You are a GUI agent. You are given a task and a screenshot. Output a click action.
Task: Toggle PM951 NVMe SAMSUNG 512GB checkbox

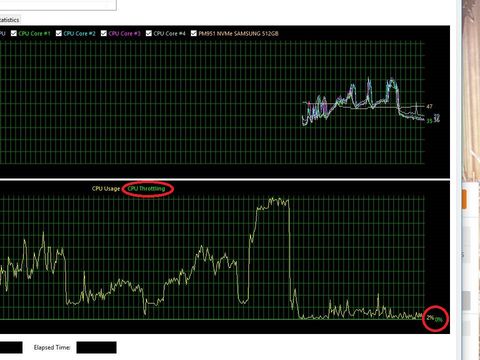click(194, 33)
